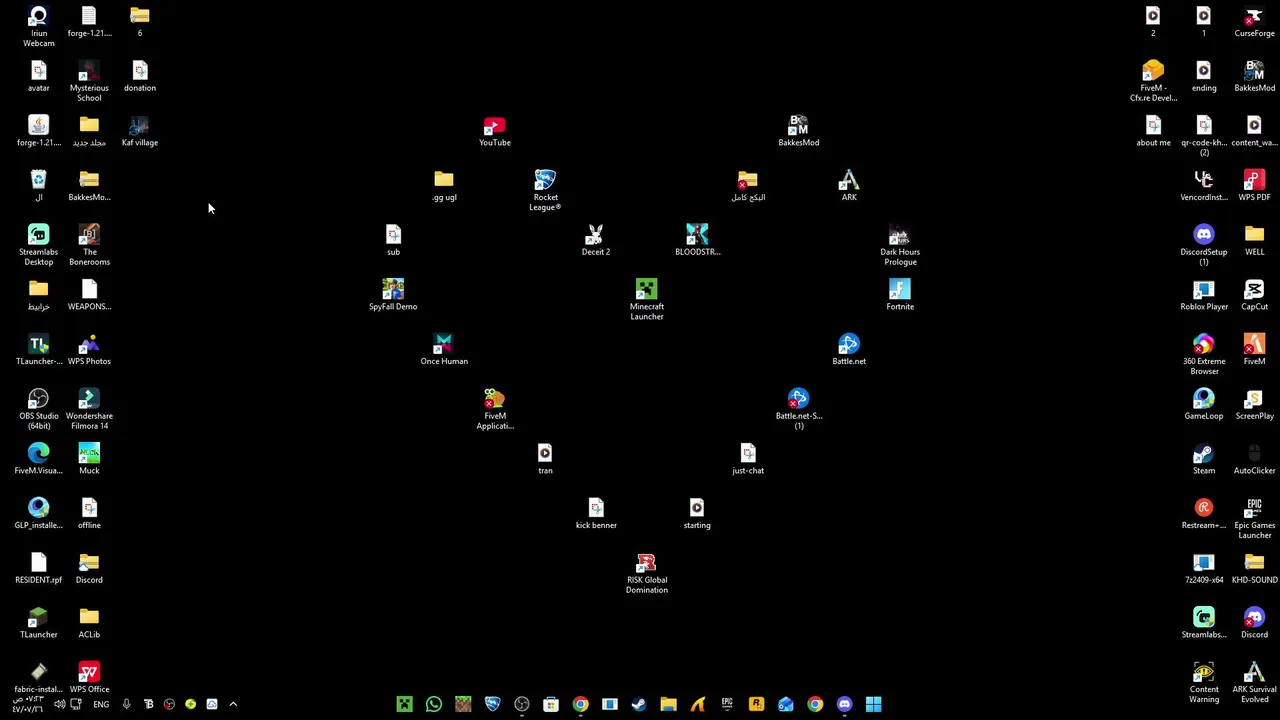Select the WEAPONS... file icon
The width and height of the screenshot is (1280, 720).
point(89,295)
